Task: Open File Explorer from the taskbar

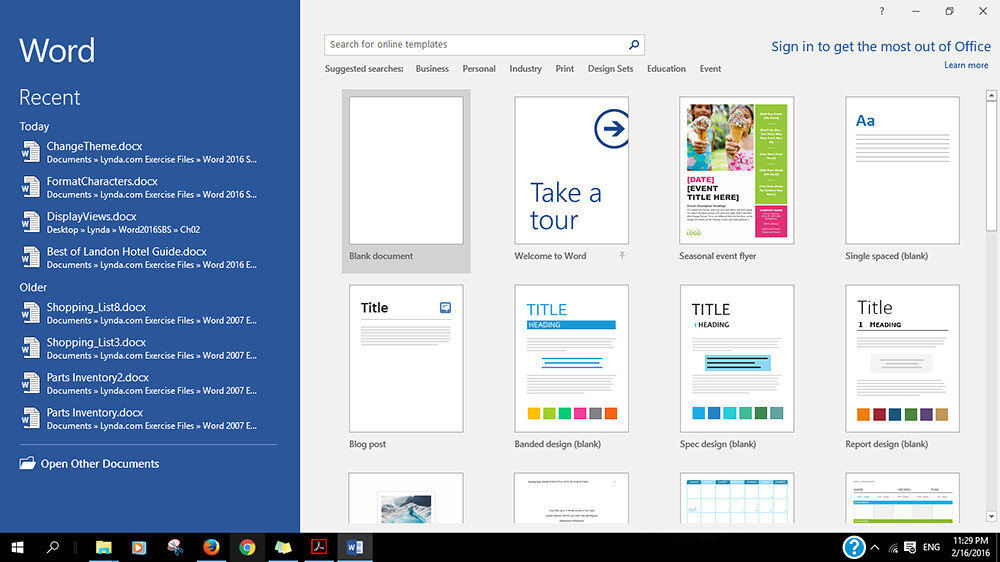Action: 103,547
